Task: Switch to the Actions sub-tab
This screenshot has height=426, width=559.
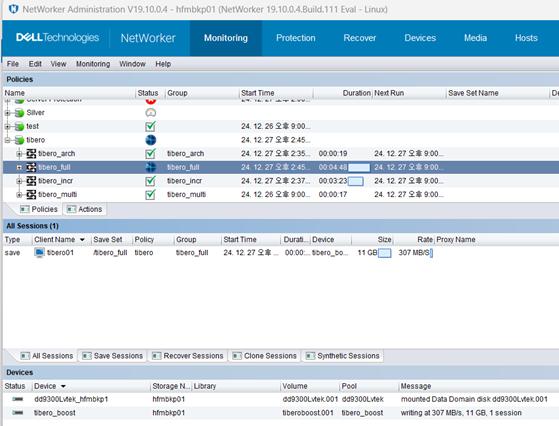Action: click(85, 209)
